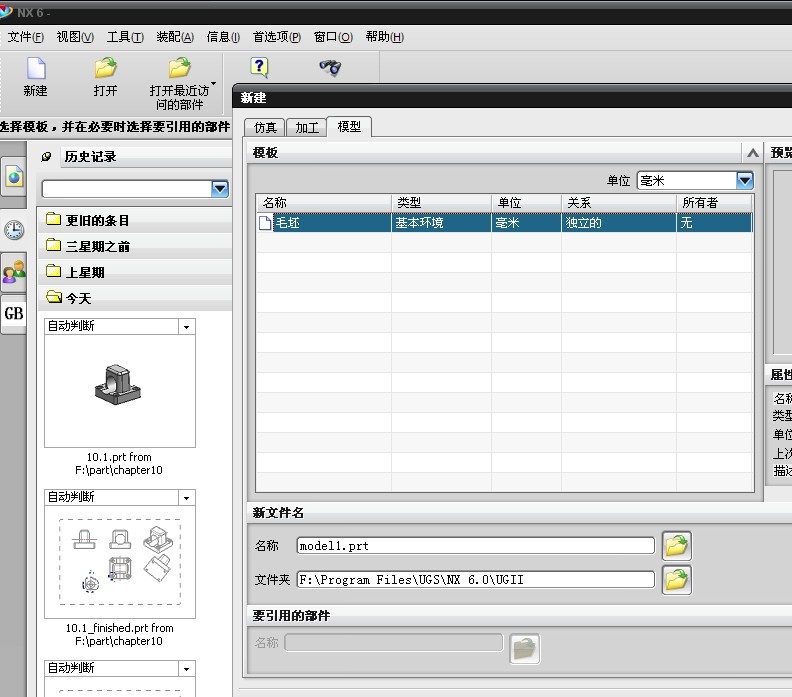This screenshot has height=697, width=792.
Task: Select the 10.1_finished.prt drawing thumbnail
Action: coord(120,562)
